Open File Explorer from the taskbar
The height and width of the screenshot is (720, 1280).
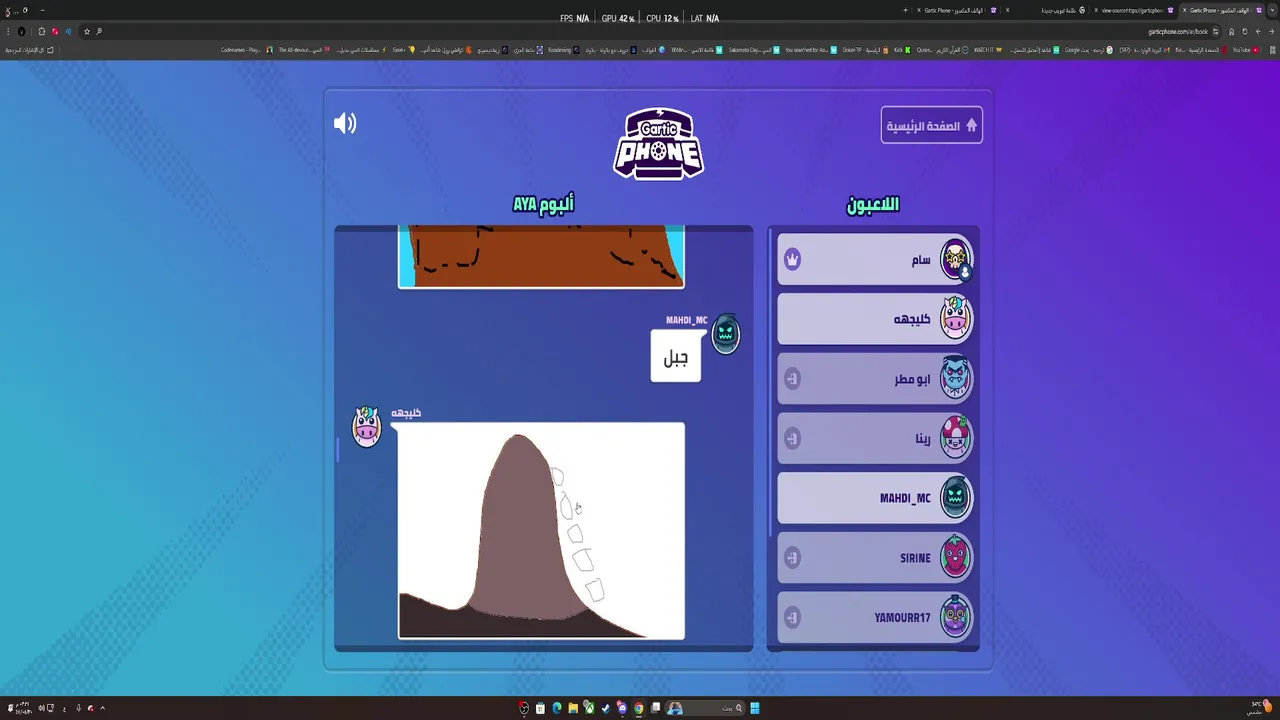coord(573,708)
